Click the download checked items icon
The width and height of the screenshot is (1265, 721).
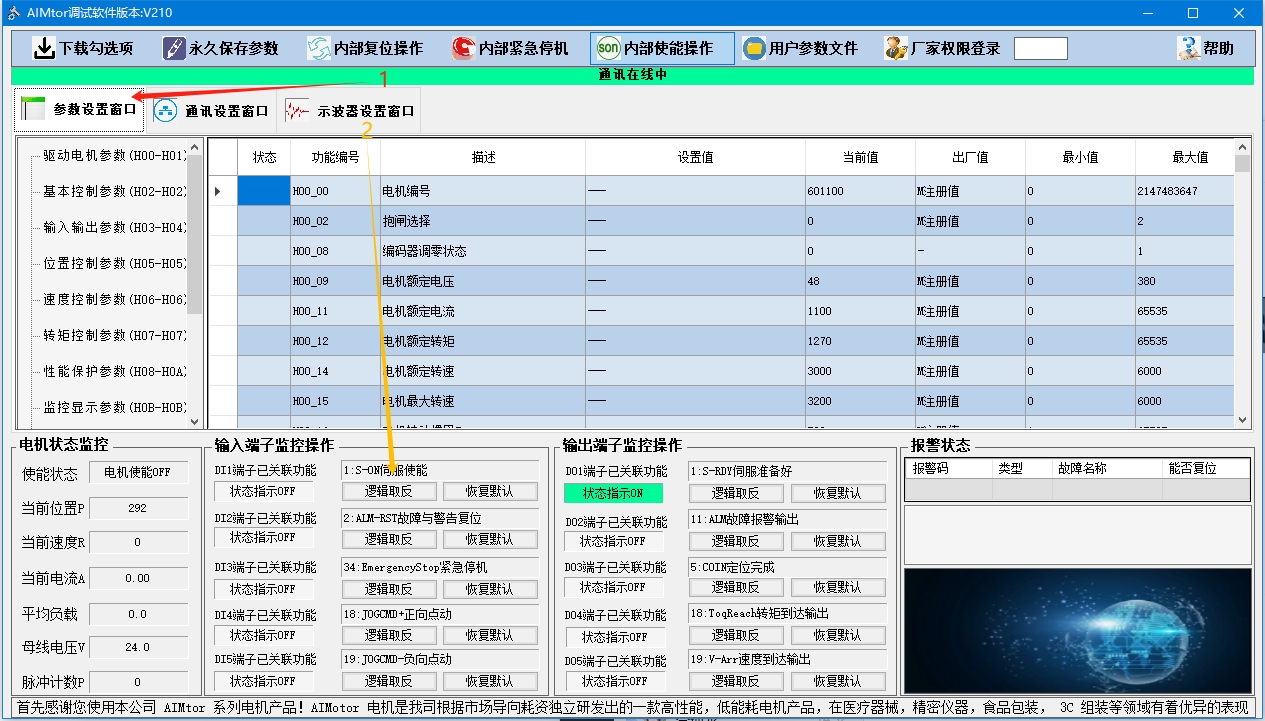[x=44, y=48]
